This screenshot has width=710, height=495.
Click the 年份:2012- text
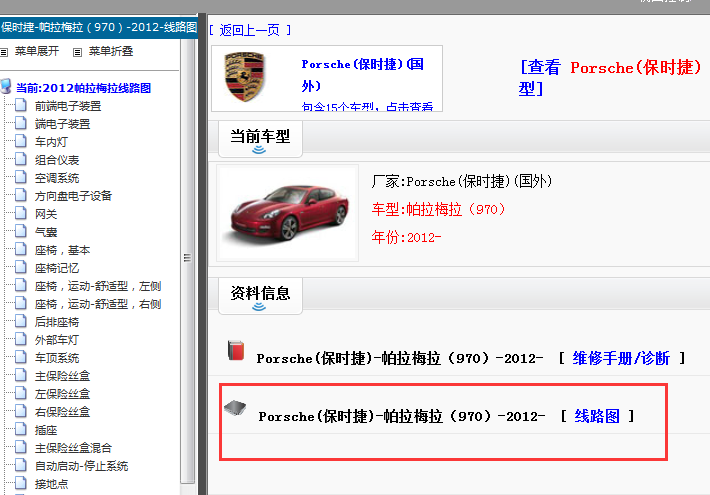pos(406,237)
